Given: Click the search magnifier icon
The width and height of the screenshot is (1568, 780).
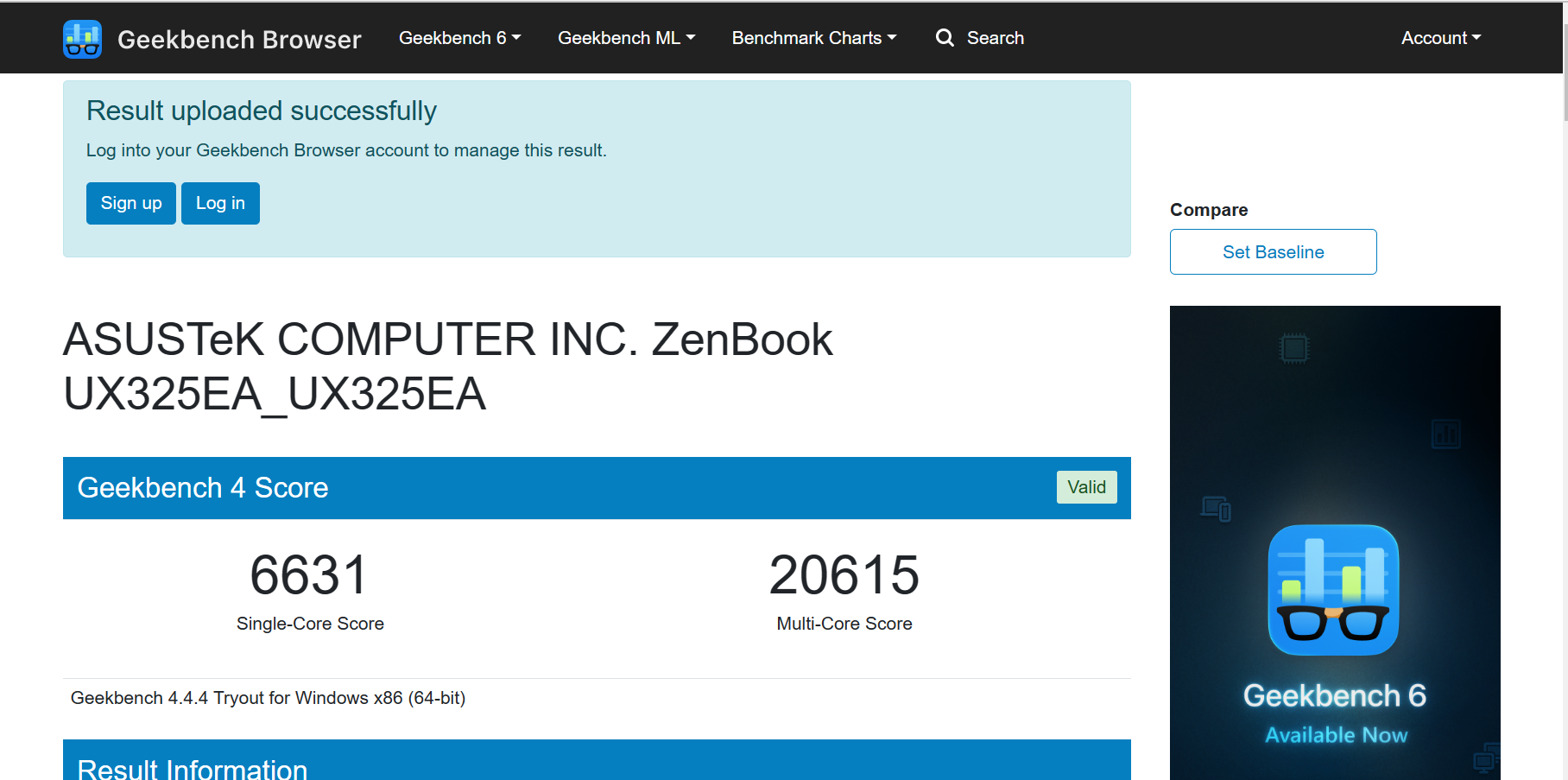Looking at the screenshot, I should pos(945,38).
